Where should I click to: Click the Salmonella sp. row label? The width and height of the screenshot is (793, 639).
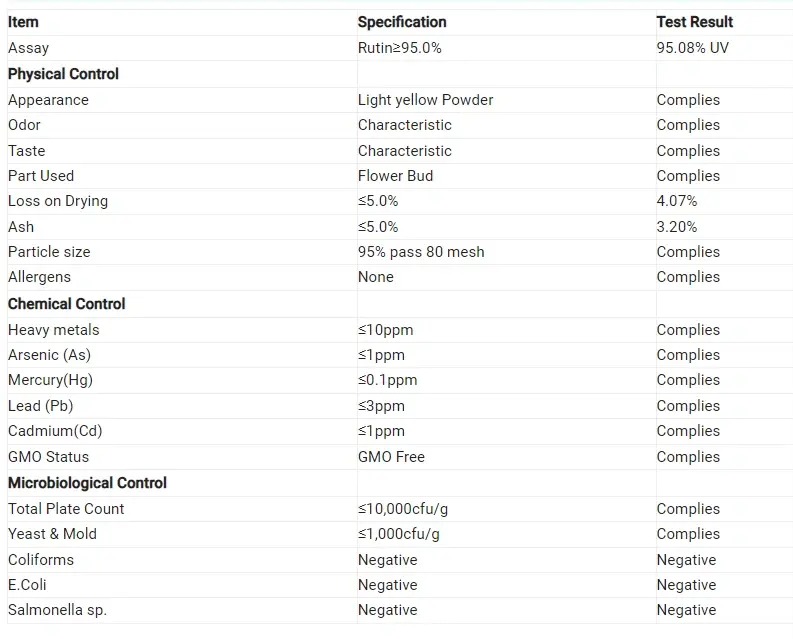click(x=57, y=610)
